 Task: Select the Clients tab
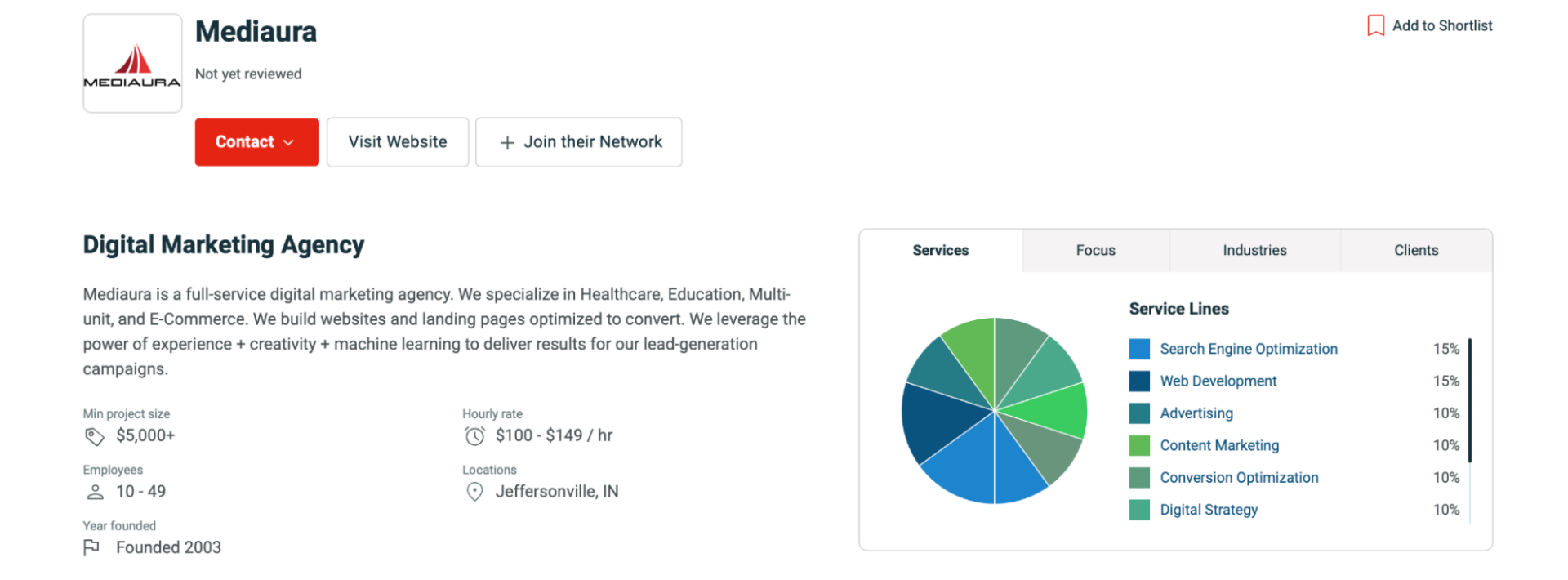coord(1415,251)
